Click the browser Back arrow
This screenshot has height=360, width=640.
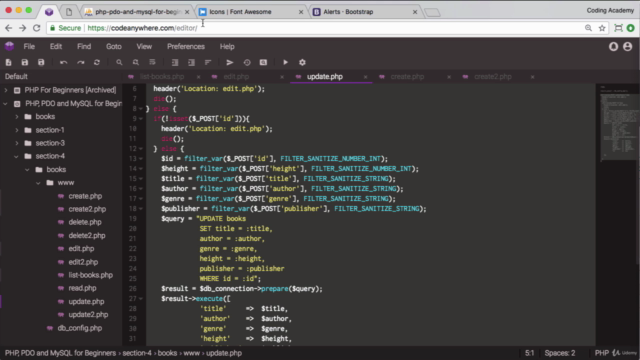click(x=9, y=28)
